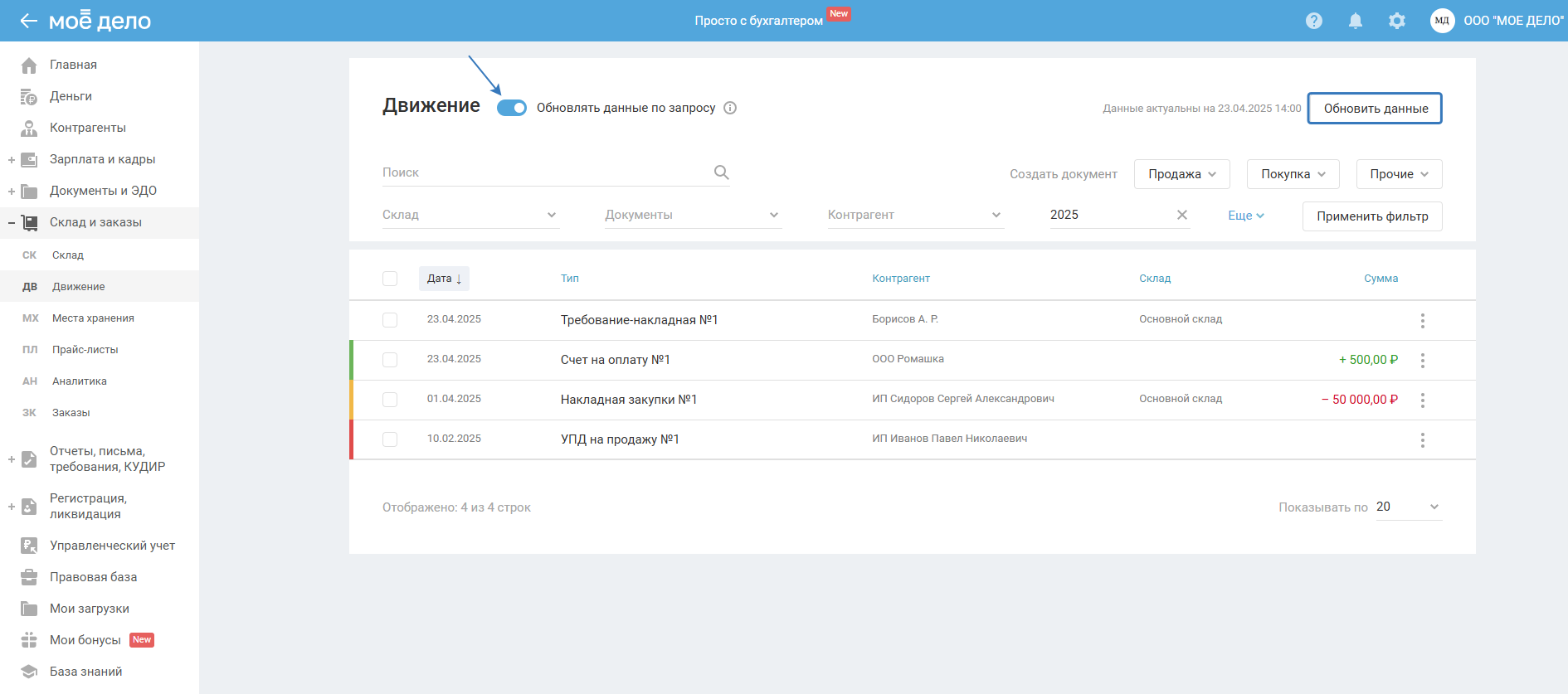Open the notifications bell
Image resolution: width=1568 pixels, height=694 pixels.
click(1356, 21)
